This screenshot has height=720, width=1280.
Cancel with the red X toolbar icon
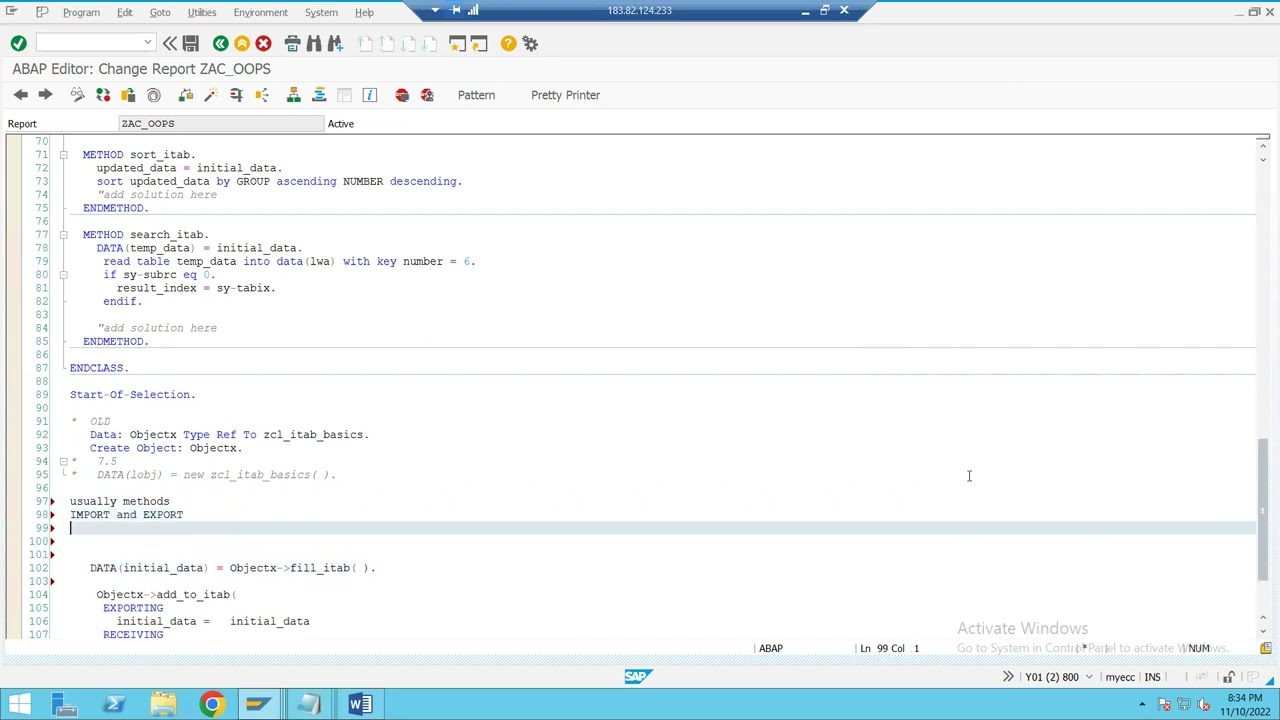pyautogui.click(x=263, y=43)
